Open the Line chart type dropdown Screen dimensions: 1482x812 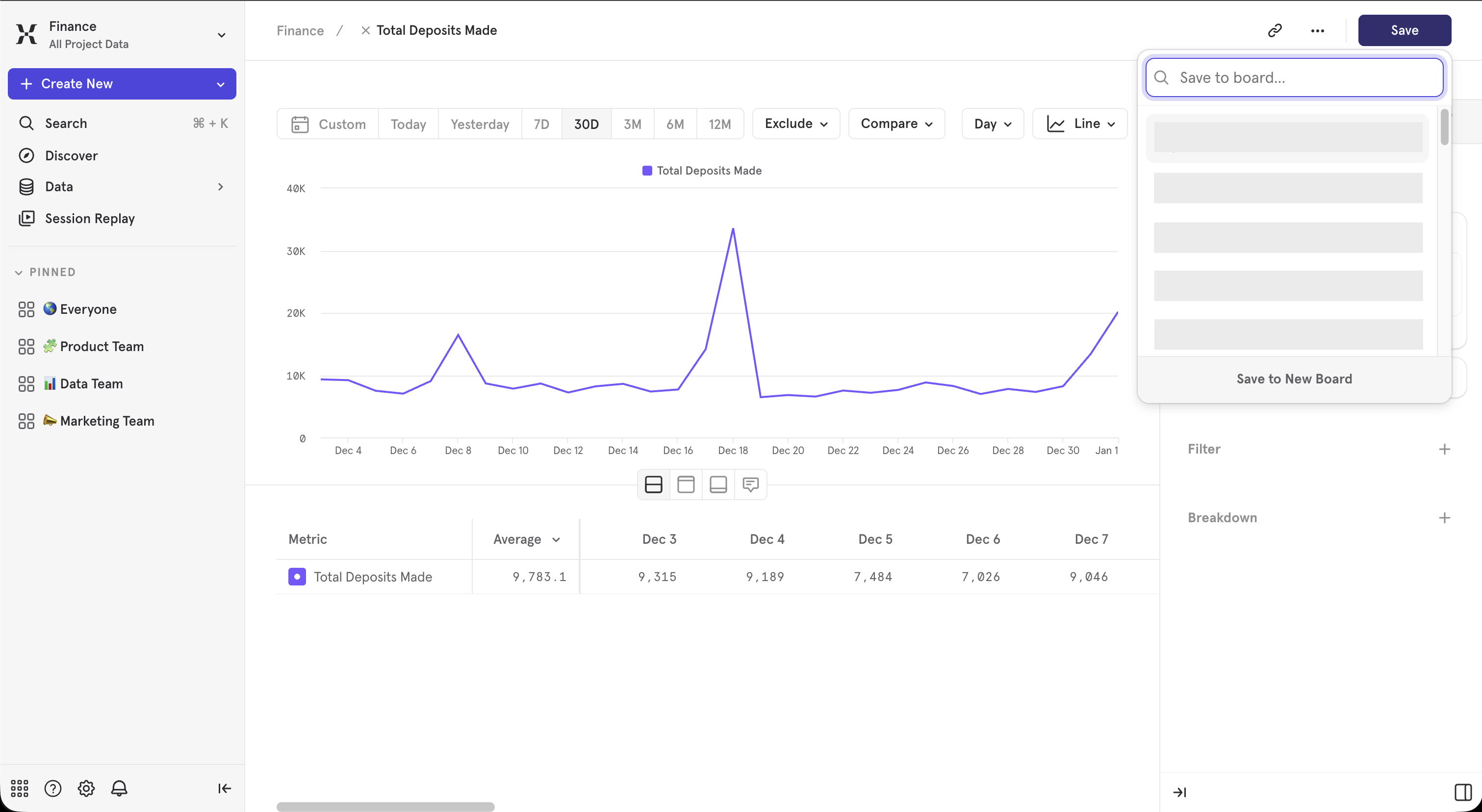click(x=1080, y=124)
